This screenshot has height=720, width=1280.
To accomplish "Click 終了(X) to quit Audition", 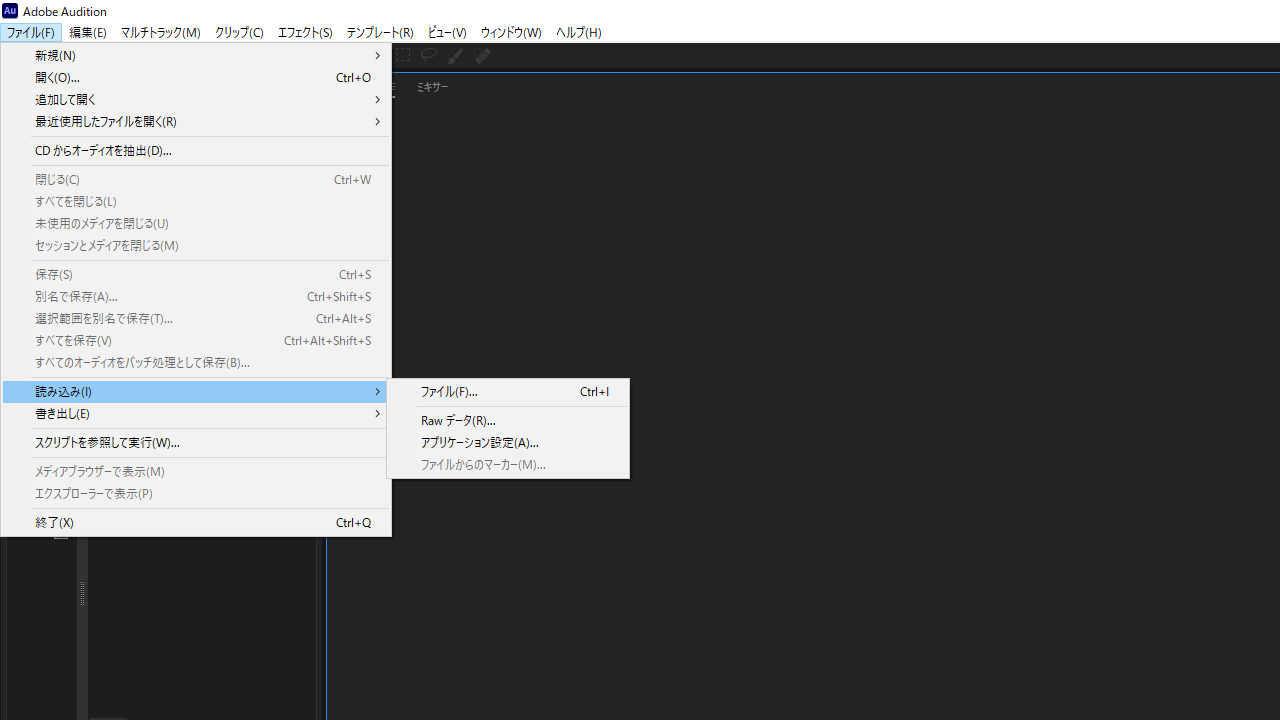I will point(54,523).
